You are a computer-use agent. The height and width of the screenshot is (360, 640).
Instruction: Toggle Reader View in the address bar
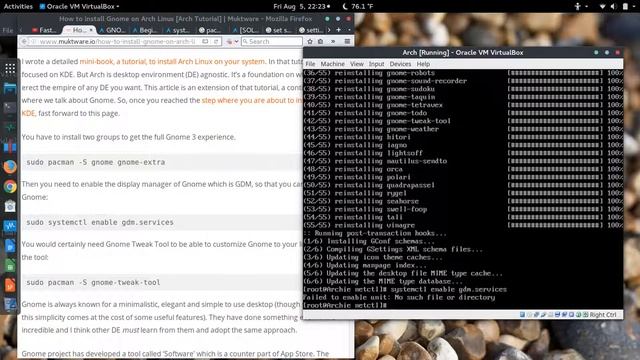click(205, 41)
